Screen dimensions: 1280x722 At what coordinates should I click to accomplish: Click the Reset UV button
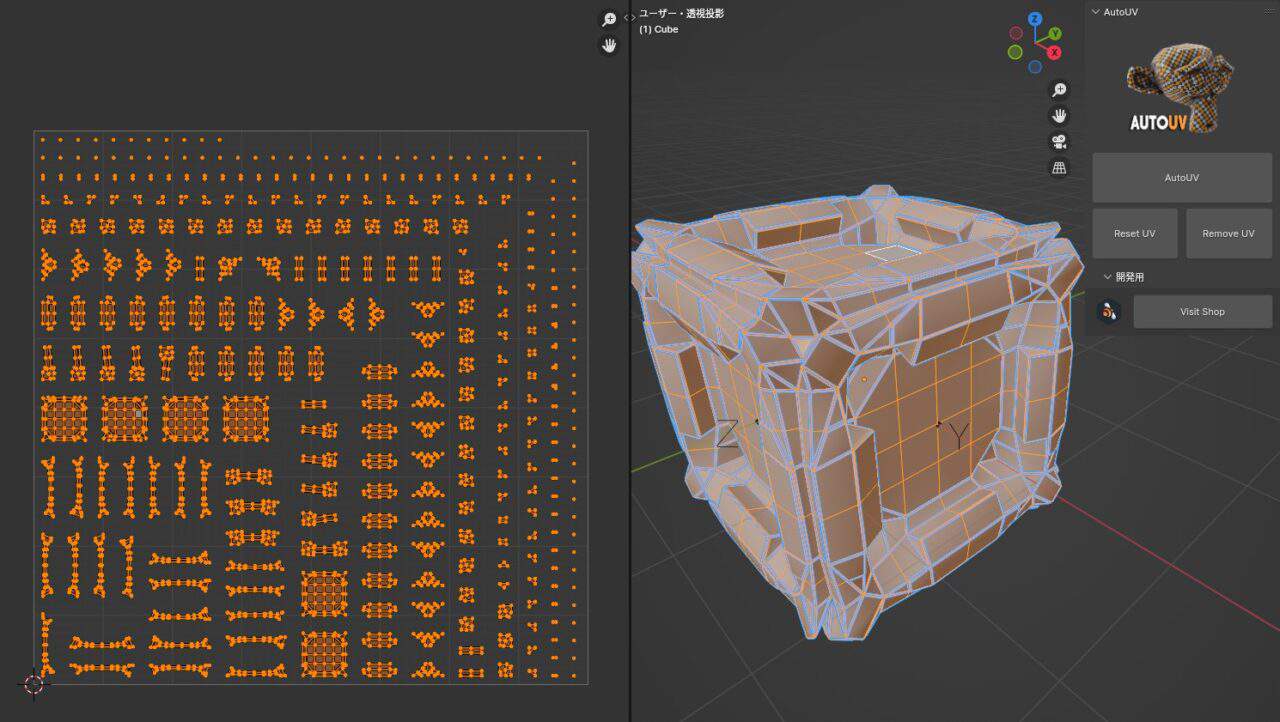pyautogui.click(x=1134, y=233)
